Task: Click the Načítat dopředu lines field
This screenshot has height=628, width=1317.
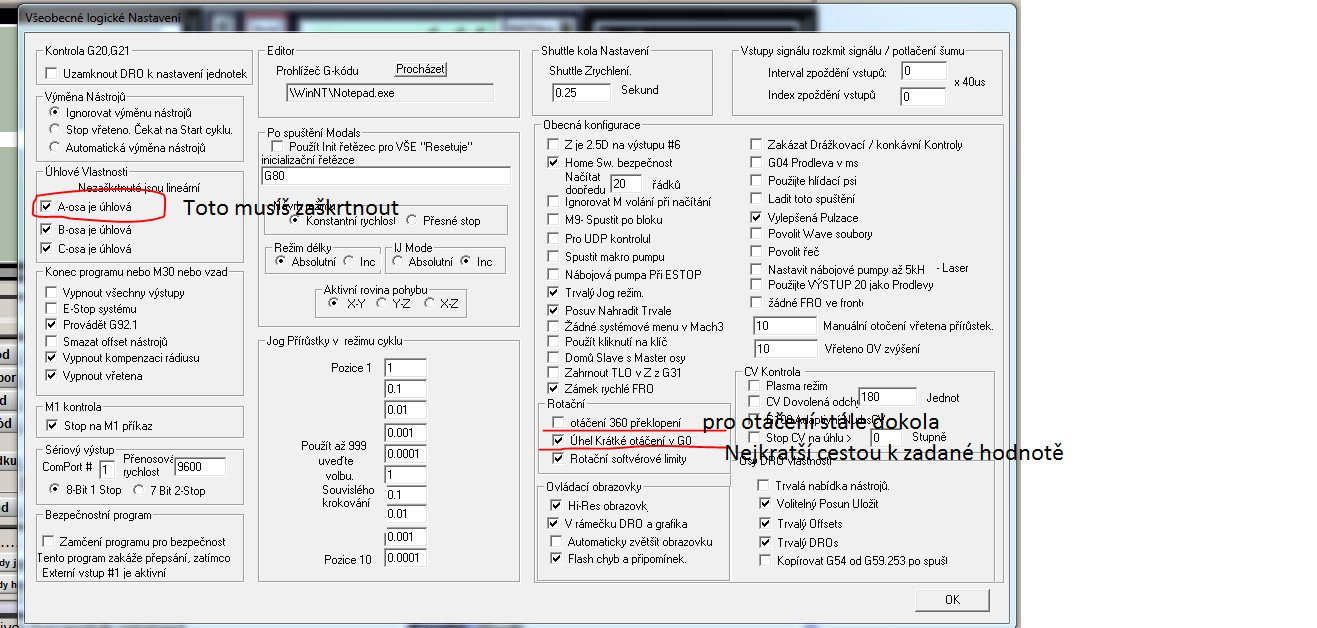Action: (x=625, y=184)
